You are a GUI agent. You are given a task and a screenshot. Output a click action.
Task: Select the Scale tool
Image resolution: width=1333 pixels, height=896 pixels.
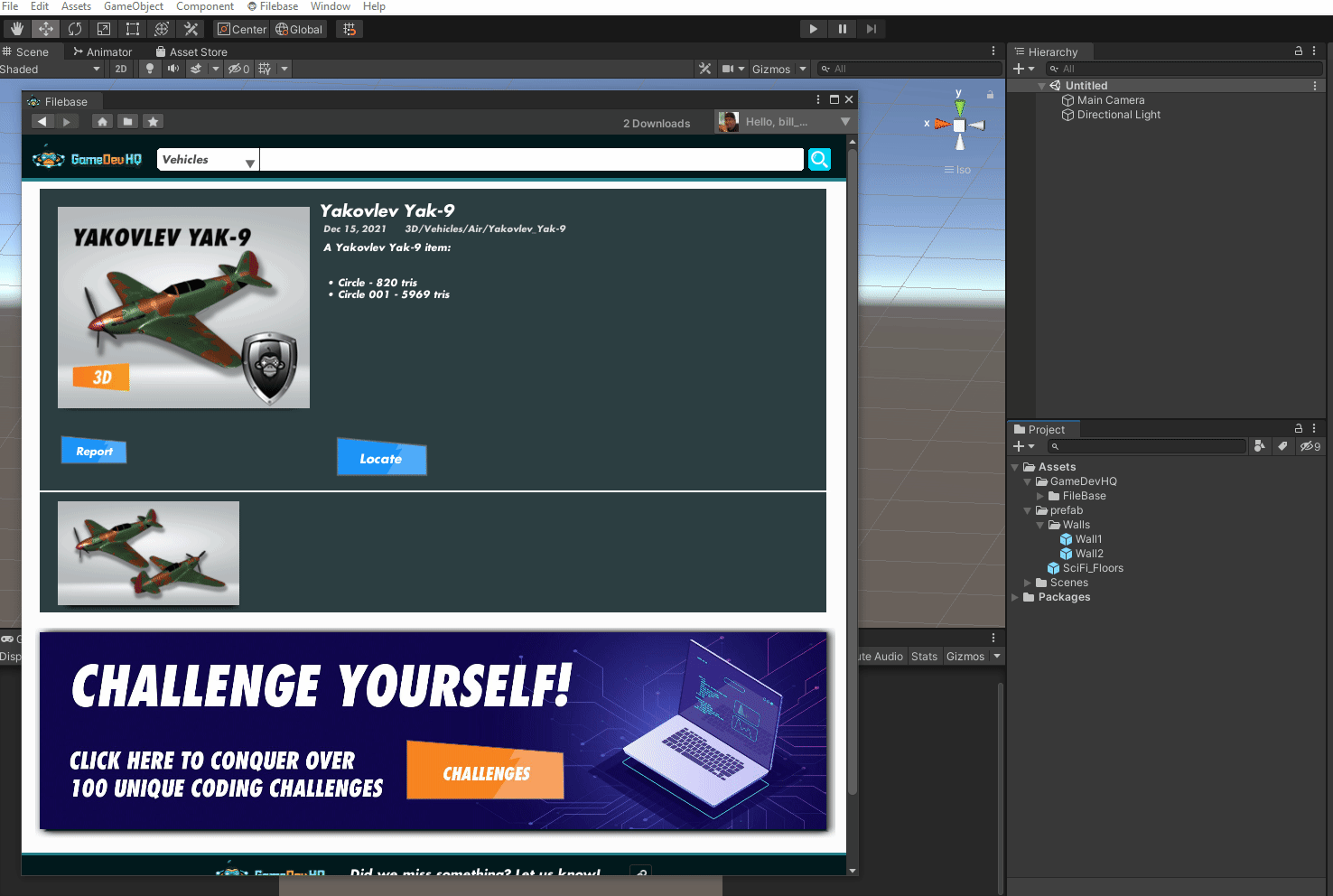103,29
